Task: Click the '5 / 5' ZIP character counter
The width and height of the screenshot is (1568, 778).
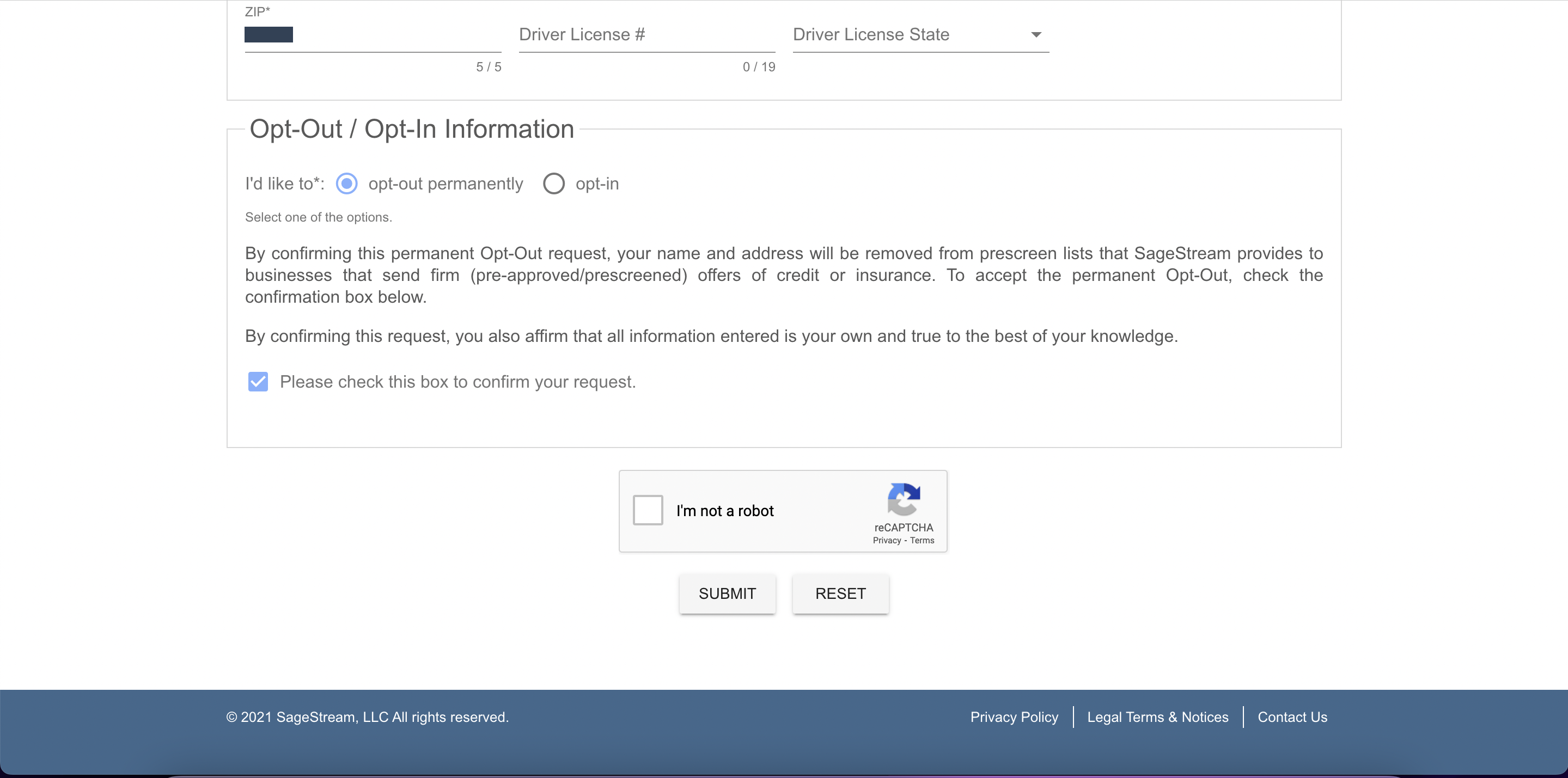Action: [x=489, y=67]
